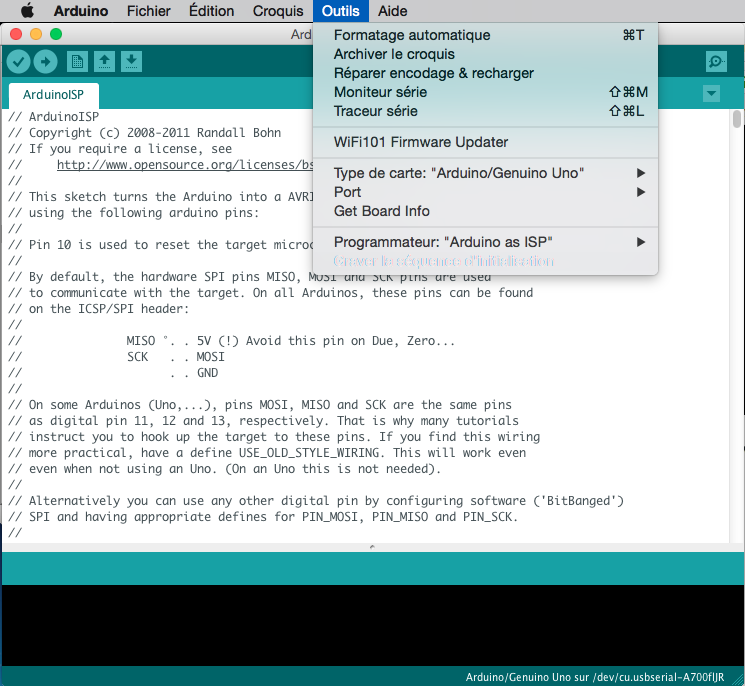Expand the Port submenu
This screenshot has height=686, width=745.
click(485, 192)
